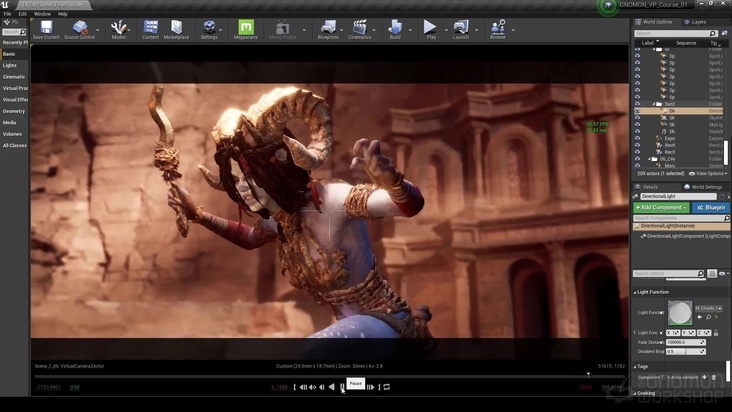
Task: Open the Modes toolbar button
Action: click(119, 29)
